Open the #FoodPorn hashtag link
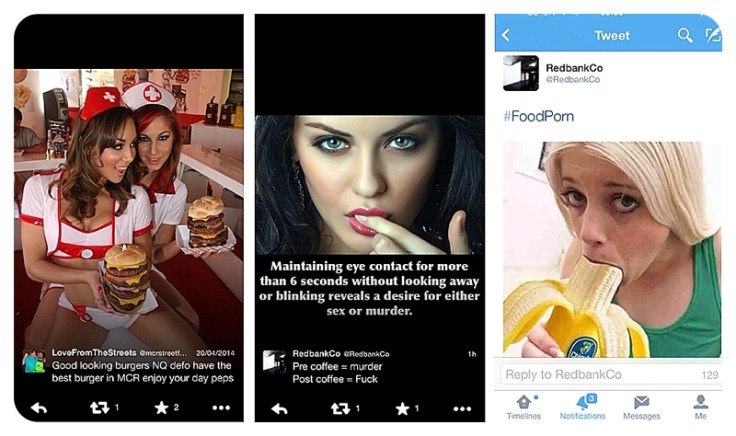This screenshot has height=436, width=736. [538, 116]
